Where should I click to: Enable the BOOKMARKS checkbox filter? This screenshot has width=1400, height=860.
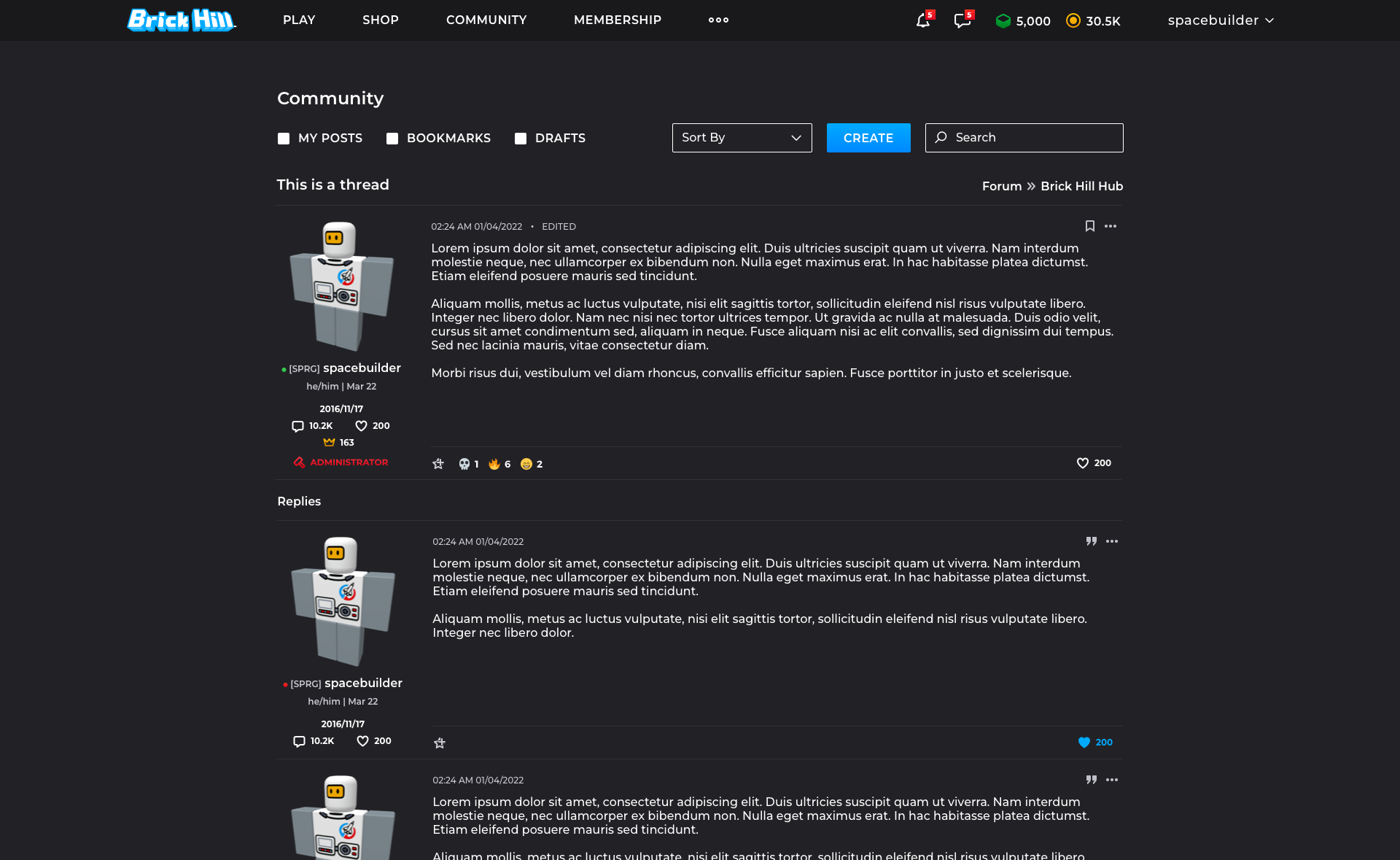click(x=393, y=139)
